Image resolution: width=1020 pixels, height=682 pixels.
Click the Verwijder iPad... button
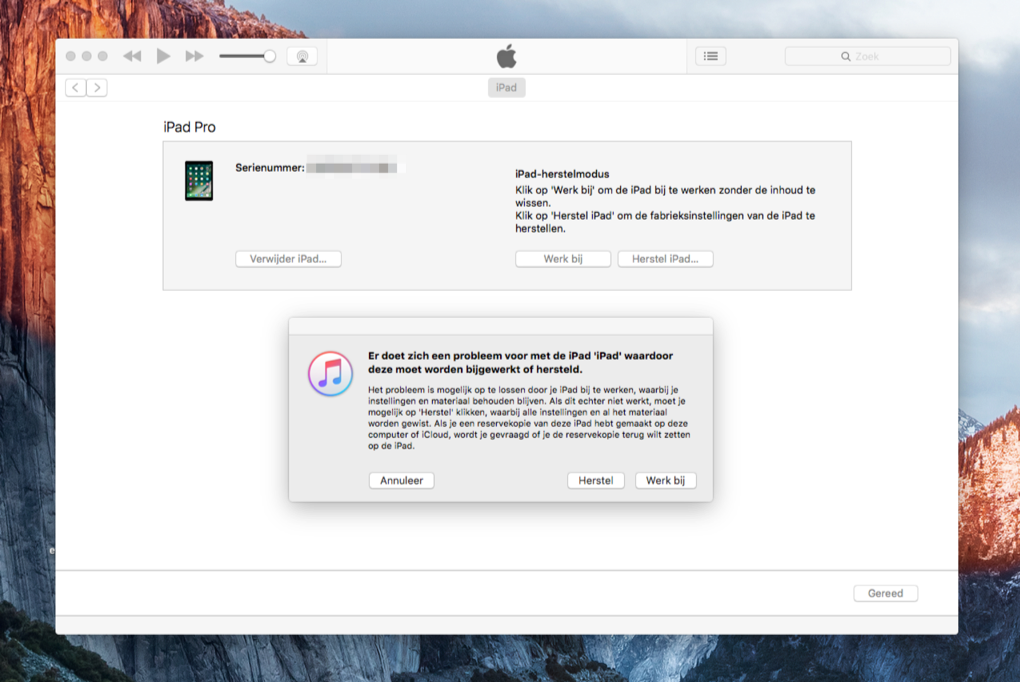click(288, 259)
